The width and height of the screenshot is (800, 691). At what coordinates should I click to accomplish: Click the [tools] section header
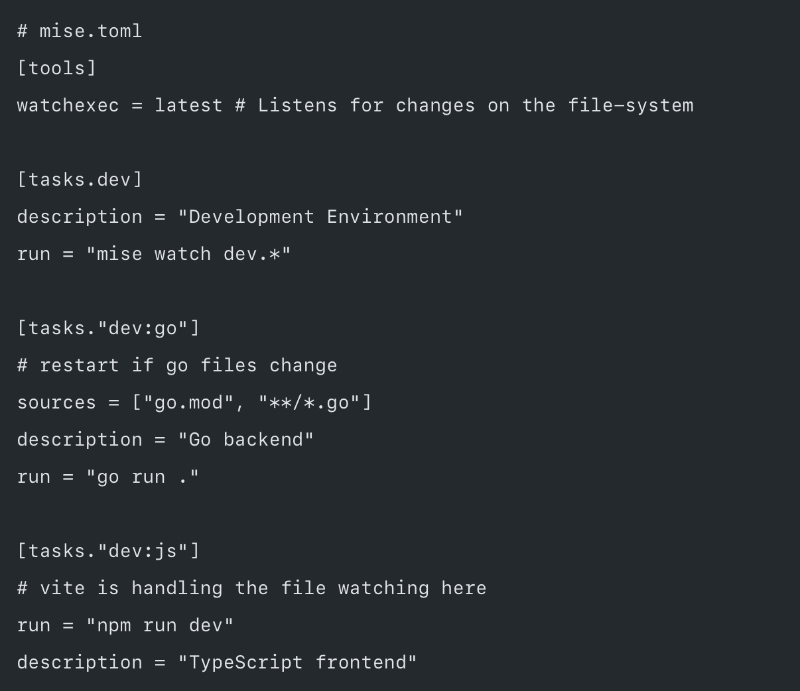pos(56,68)
